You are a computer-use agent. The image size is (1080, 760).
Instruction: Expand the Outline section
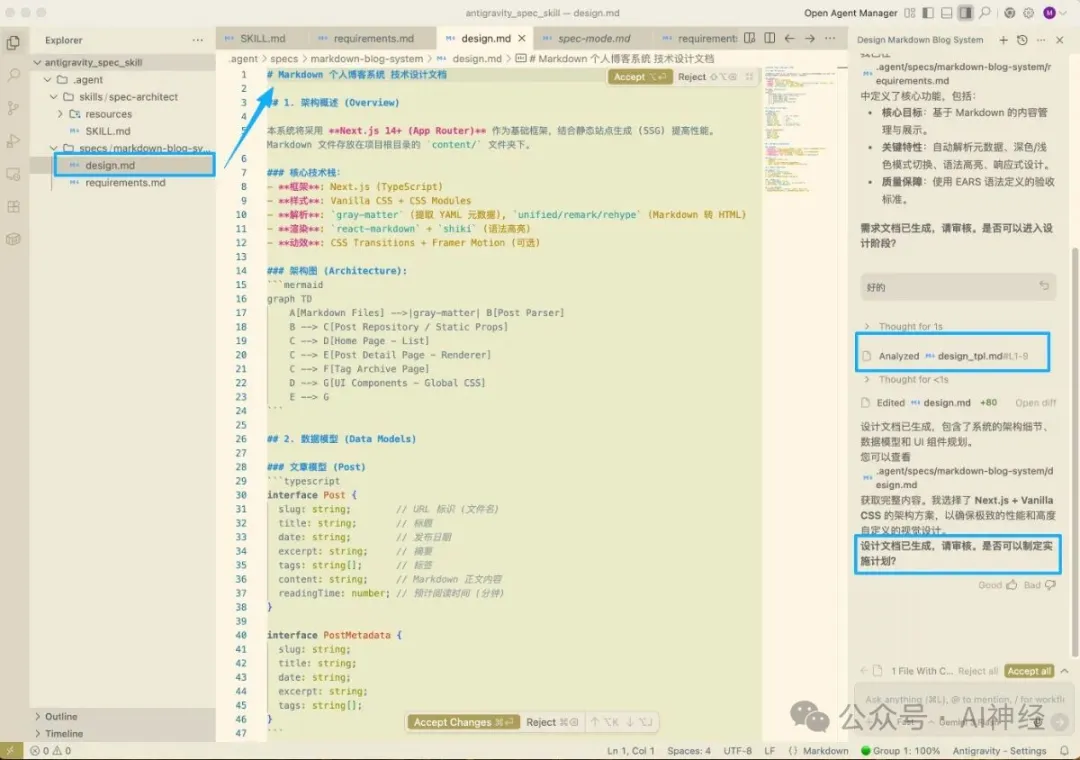tap(60, 716)
